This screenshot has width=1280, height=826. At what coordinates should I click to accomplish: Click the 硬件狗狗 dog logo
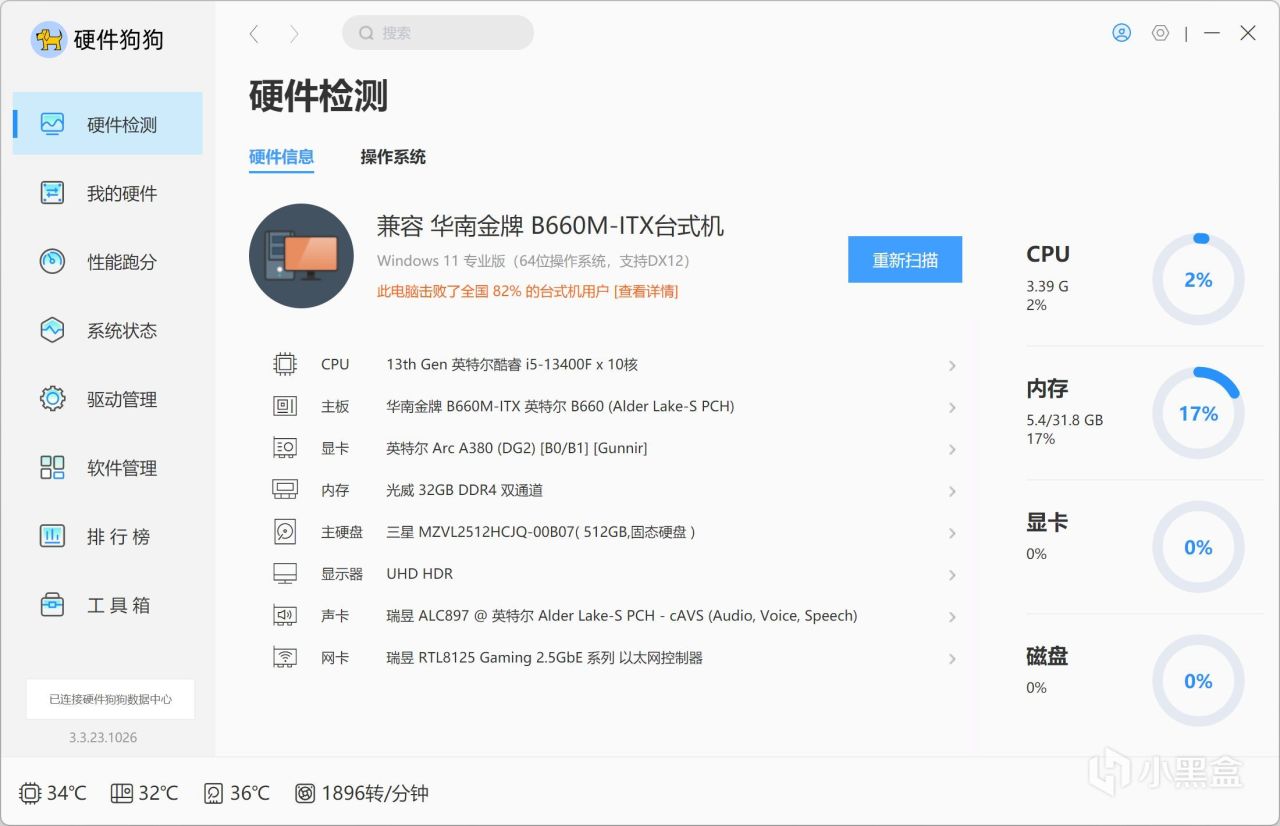point(48,40)
